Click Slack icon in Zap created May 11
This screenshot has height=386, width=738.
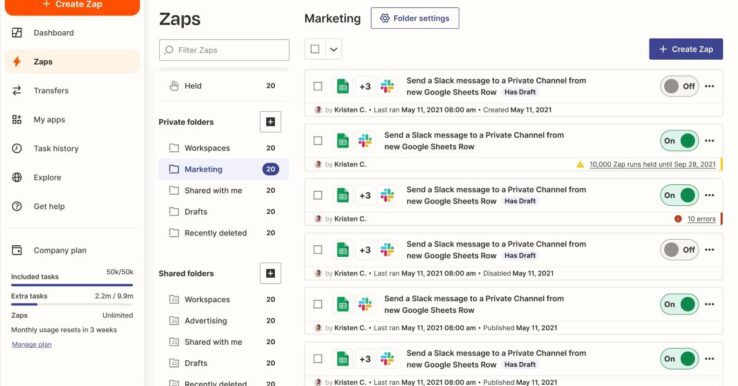[387, 86]
